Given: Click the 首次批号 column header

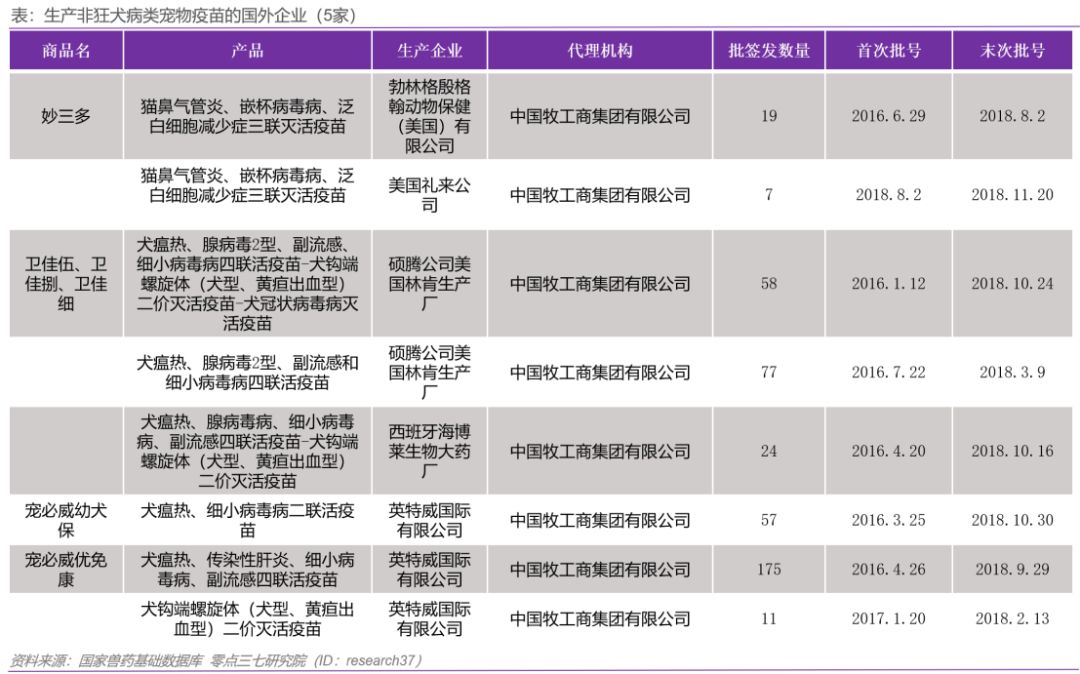Looking at the screenshot, I should click(888, 50).
